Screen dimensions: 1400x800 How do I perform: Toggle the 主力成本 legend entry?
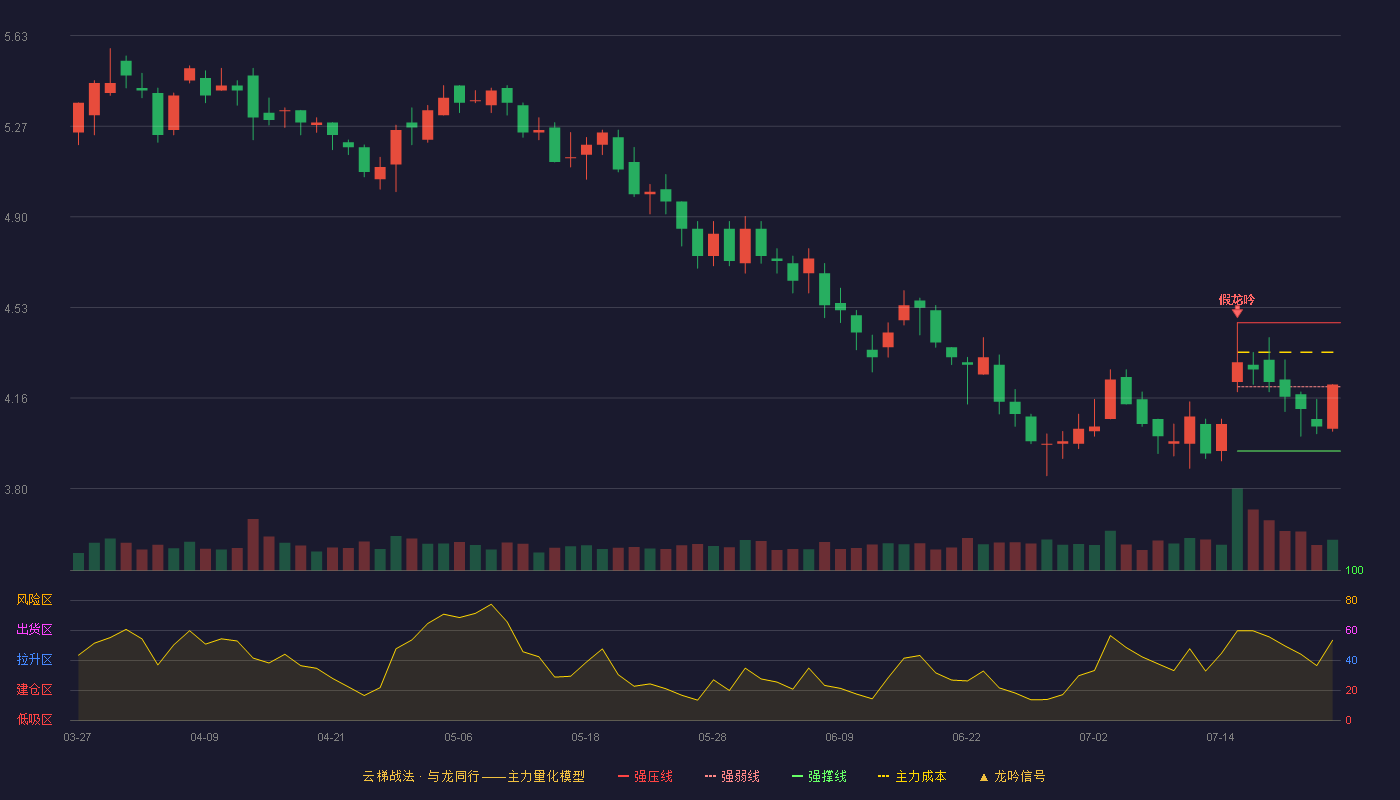912,776
